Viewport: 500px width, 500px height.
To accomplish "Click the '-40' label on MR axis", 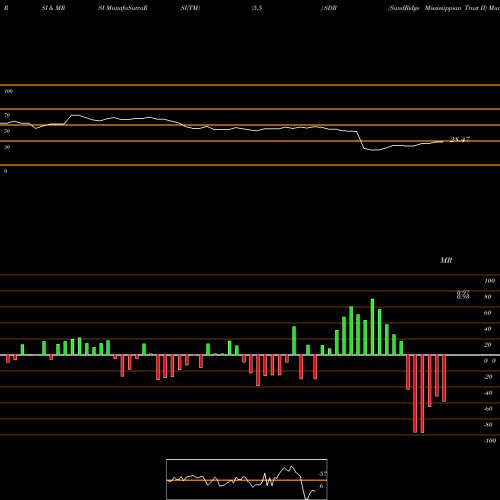I will pyautogui.click(x=488, y=393).
